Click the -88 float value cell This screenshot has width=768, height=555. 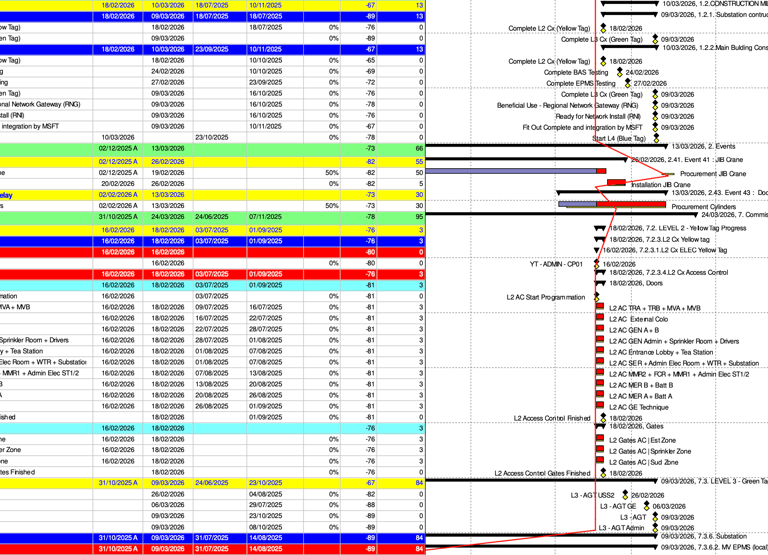click(370, 505)
